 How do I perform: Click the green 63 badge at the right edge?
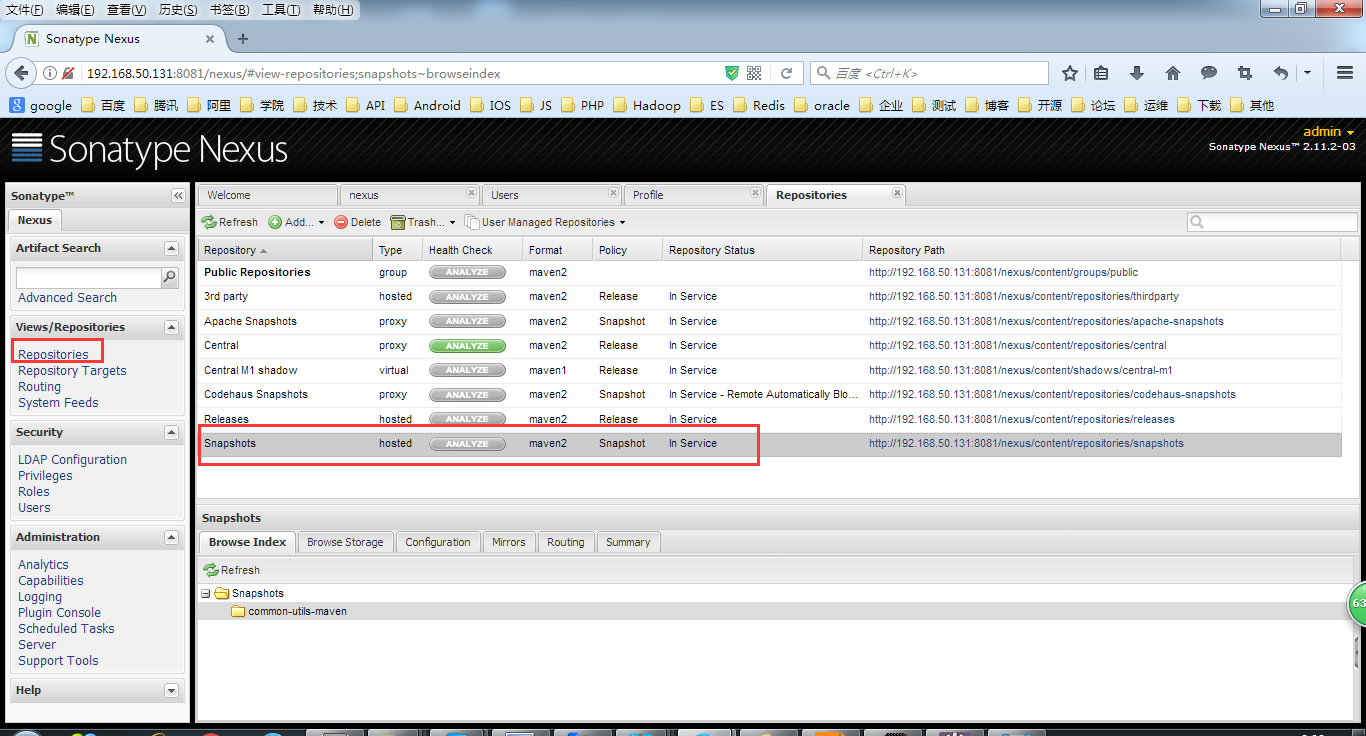1356,604
